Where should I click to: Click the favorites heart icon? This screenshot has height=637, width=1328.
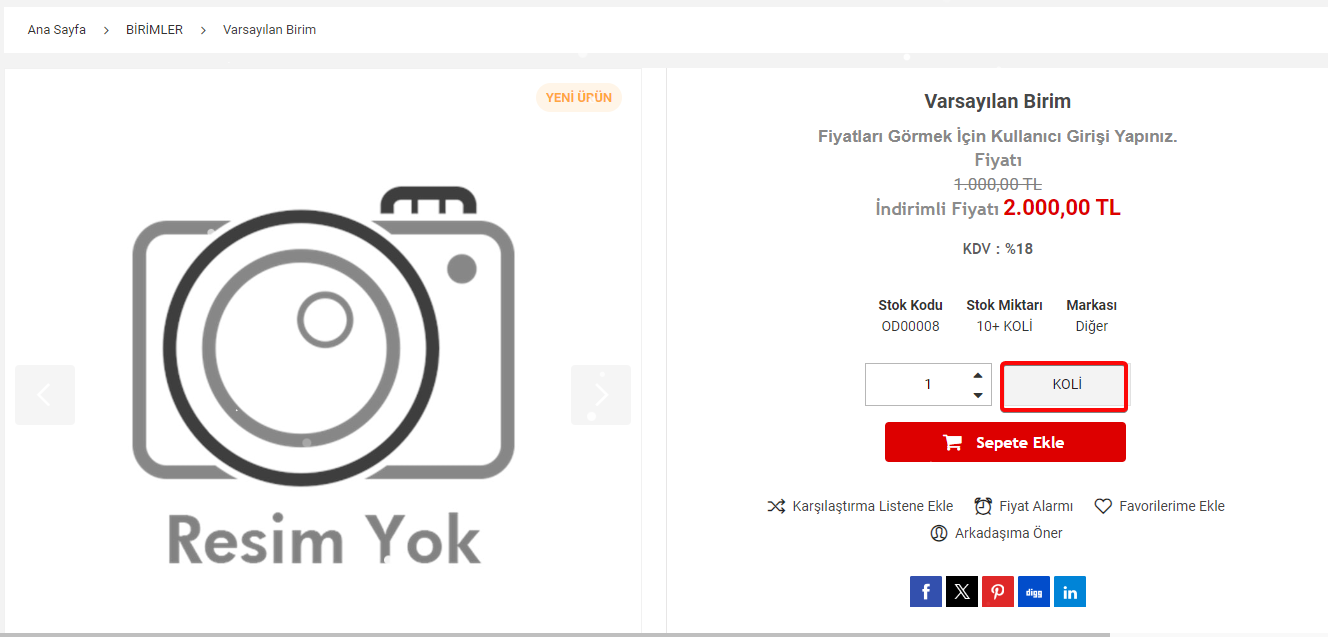[x=1103, y=506]
